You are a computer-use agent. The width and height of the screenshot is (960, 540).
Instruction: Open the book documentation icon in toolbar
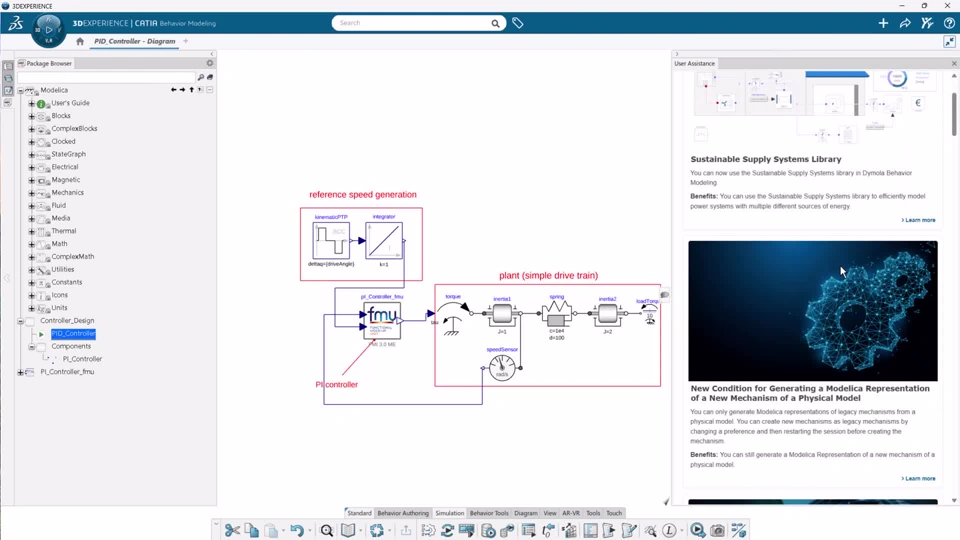coord(348,530)
